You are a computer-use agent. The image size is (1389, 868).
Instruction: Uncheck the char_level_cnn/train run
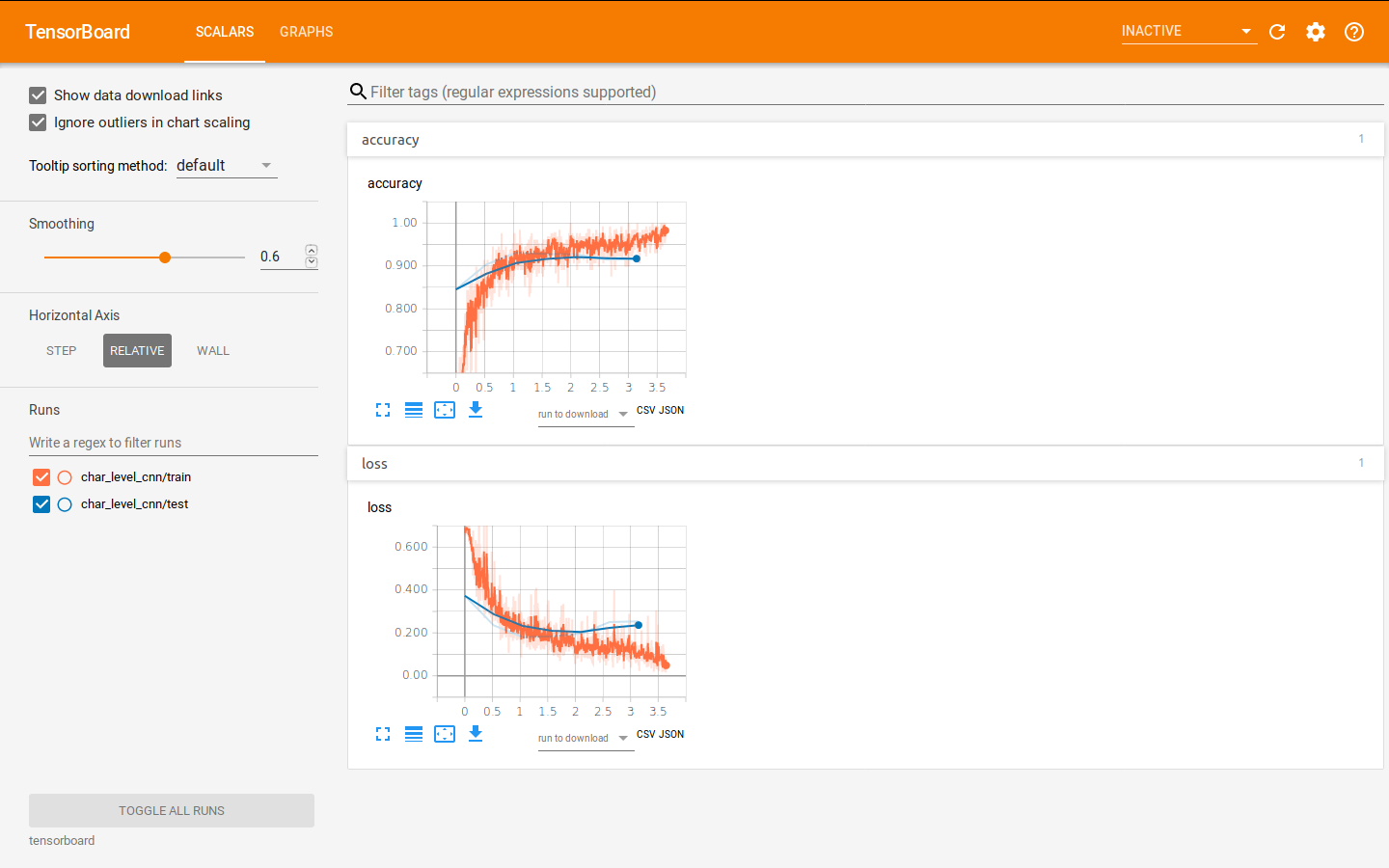pyautogui.click(x=41, y=477)
